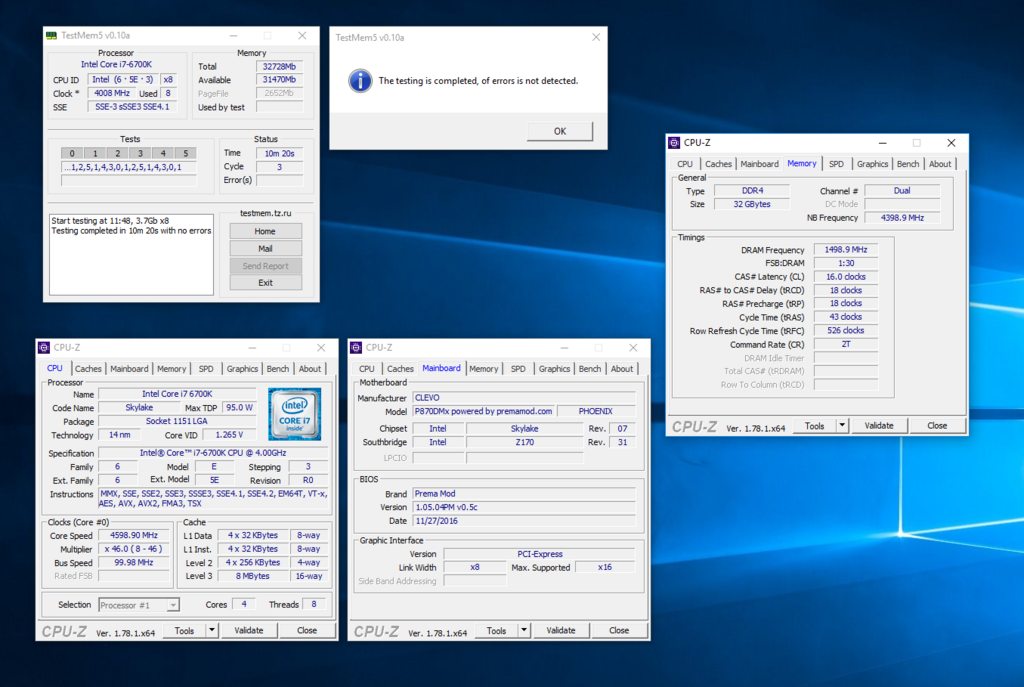Click the Row Refresh Cycle Time 526 clocks value

846,330
